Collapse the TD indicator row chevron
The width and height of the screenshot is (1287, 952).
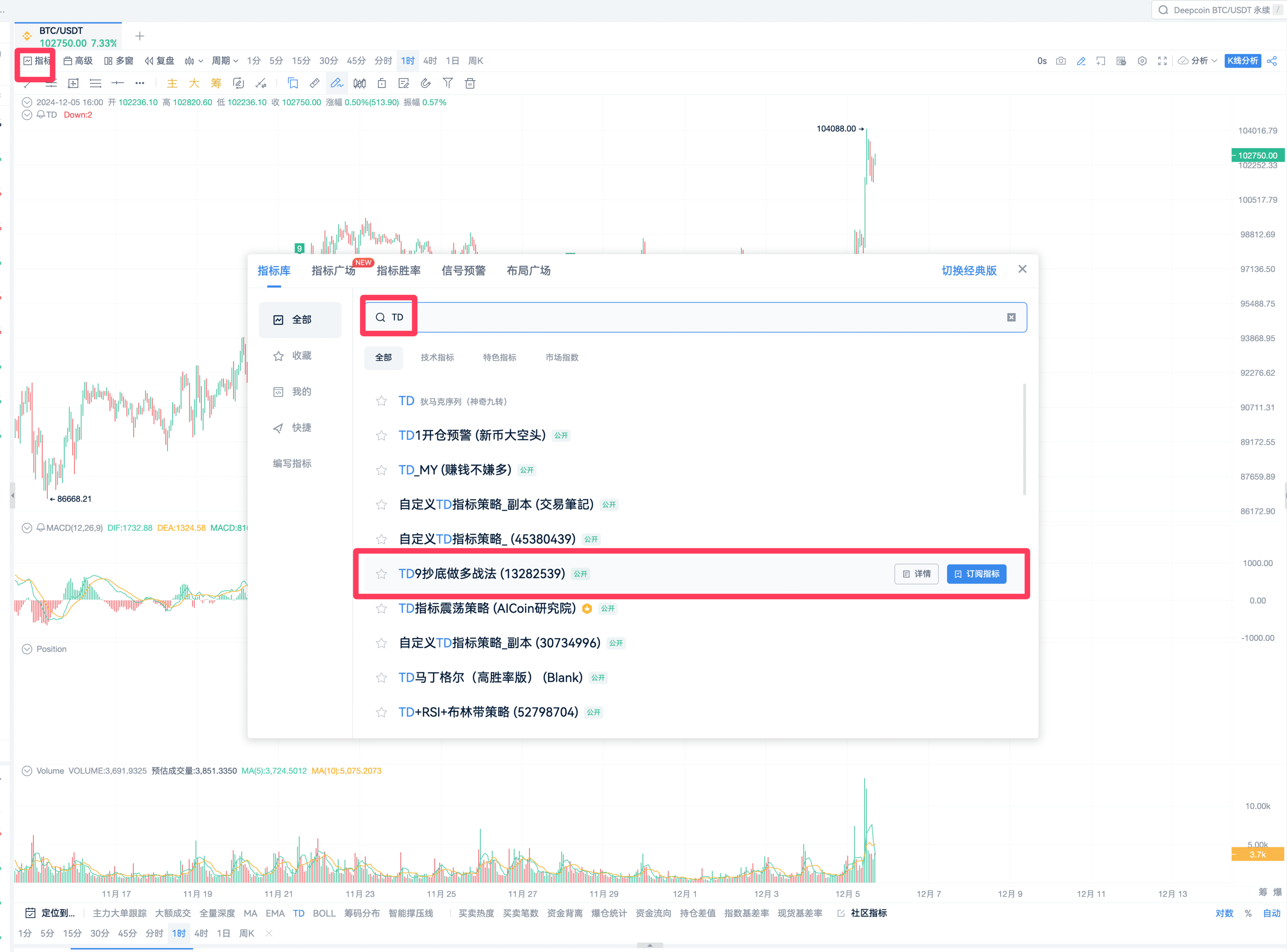(26, 115)
